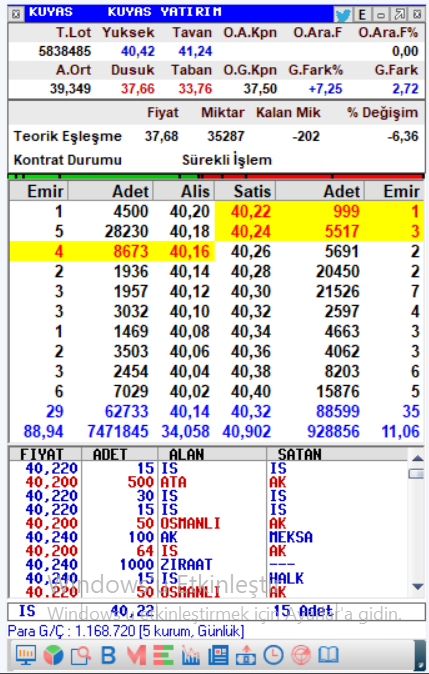
Task: Click trade row with buyer ZIRAAT
Action: (207, 565)
